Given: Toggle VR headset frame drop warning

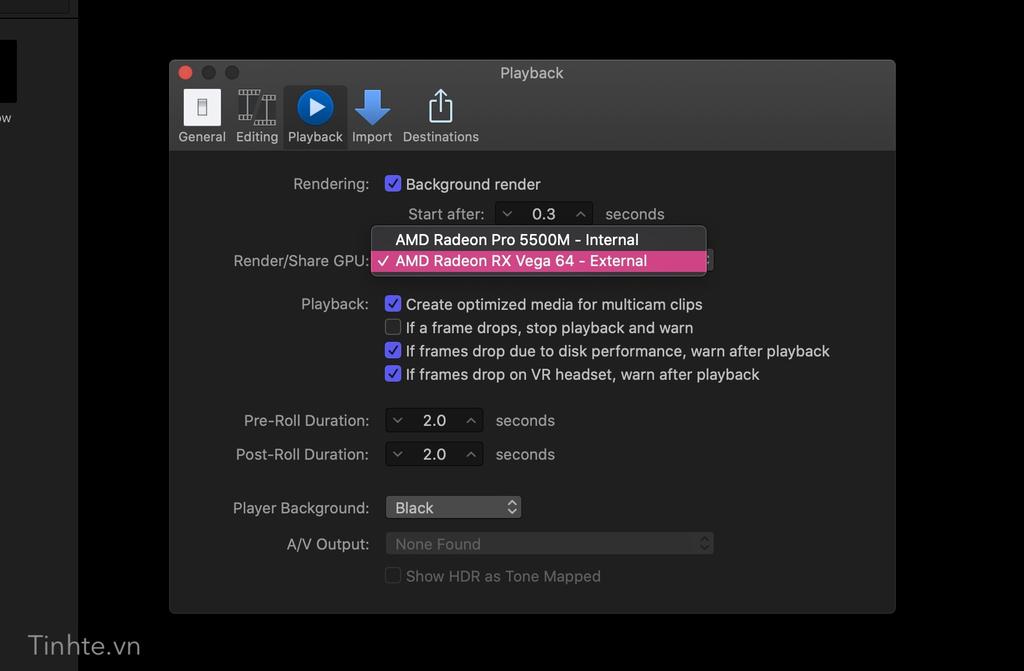Looking at the screenshot, I should tap(392, 374).
